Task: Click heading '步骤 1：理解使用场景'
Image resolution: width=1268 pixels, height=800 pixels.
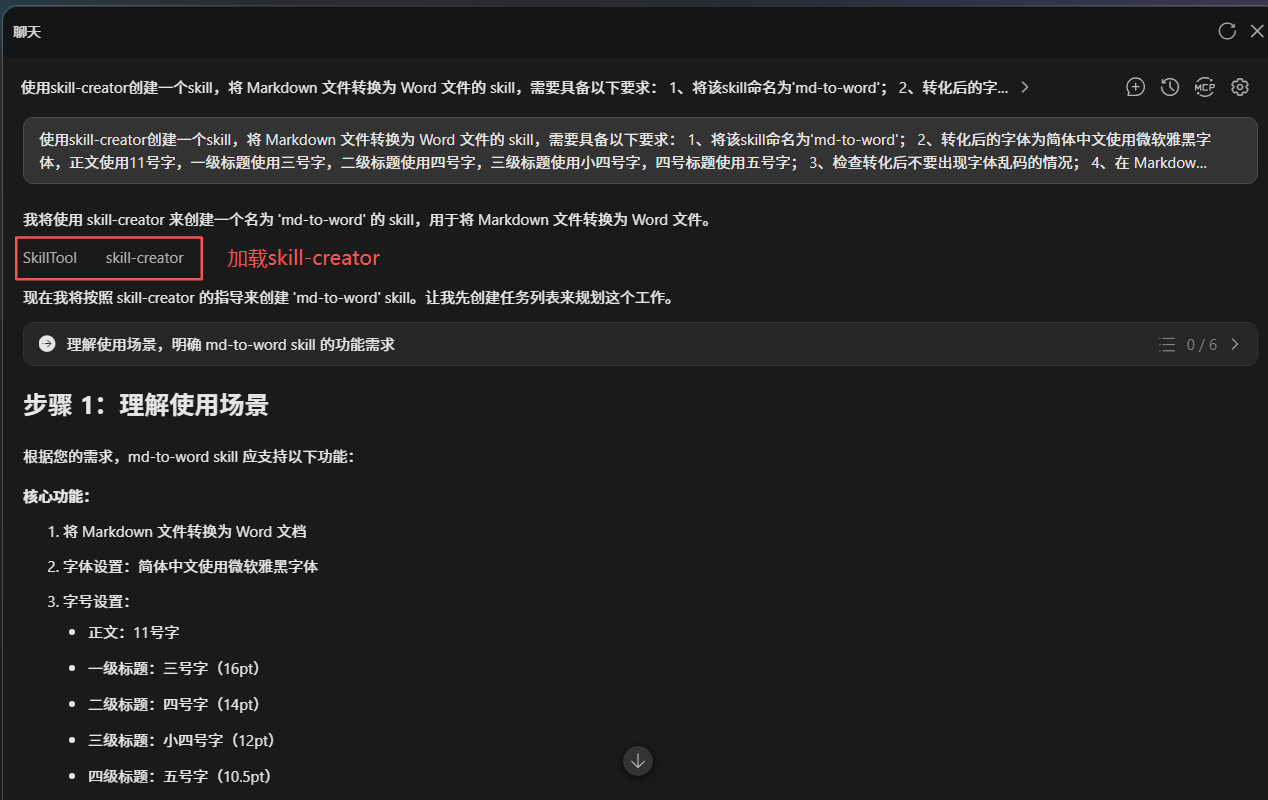Action: 146,405
